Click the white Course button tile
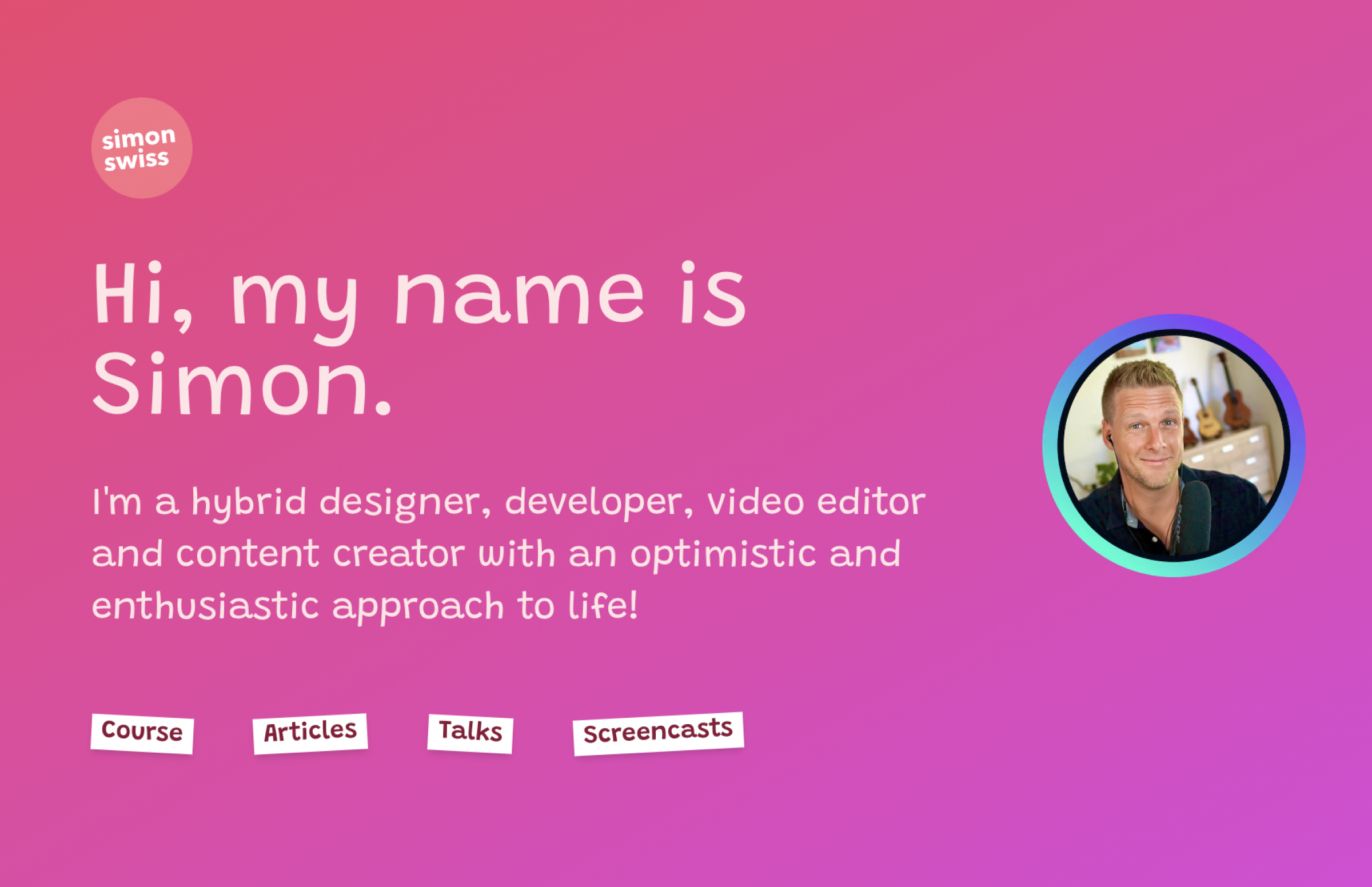 click(x=141, y=733)
